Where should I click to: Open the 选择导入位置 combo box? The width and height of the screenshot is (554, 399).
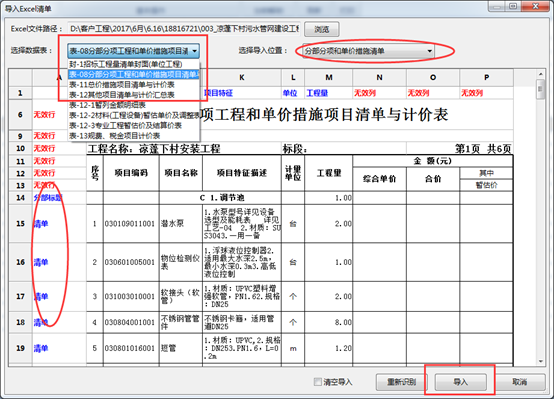click(x=368, y=51)
